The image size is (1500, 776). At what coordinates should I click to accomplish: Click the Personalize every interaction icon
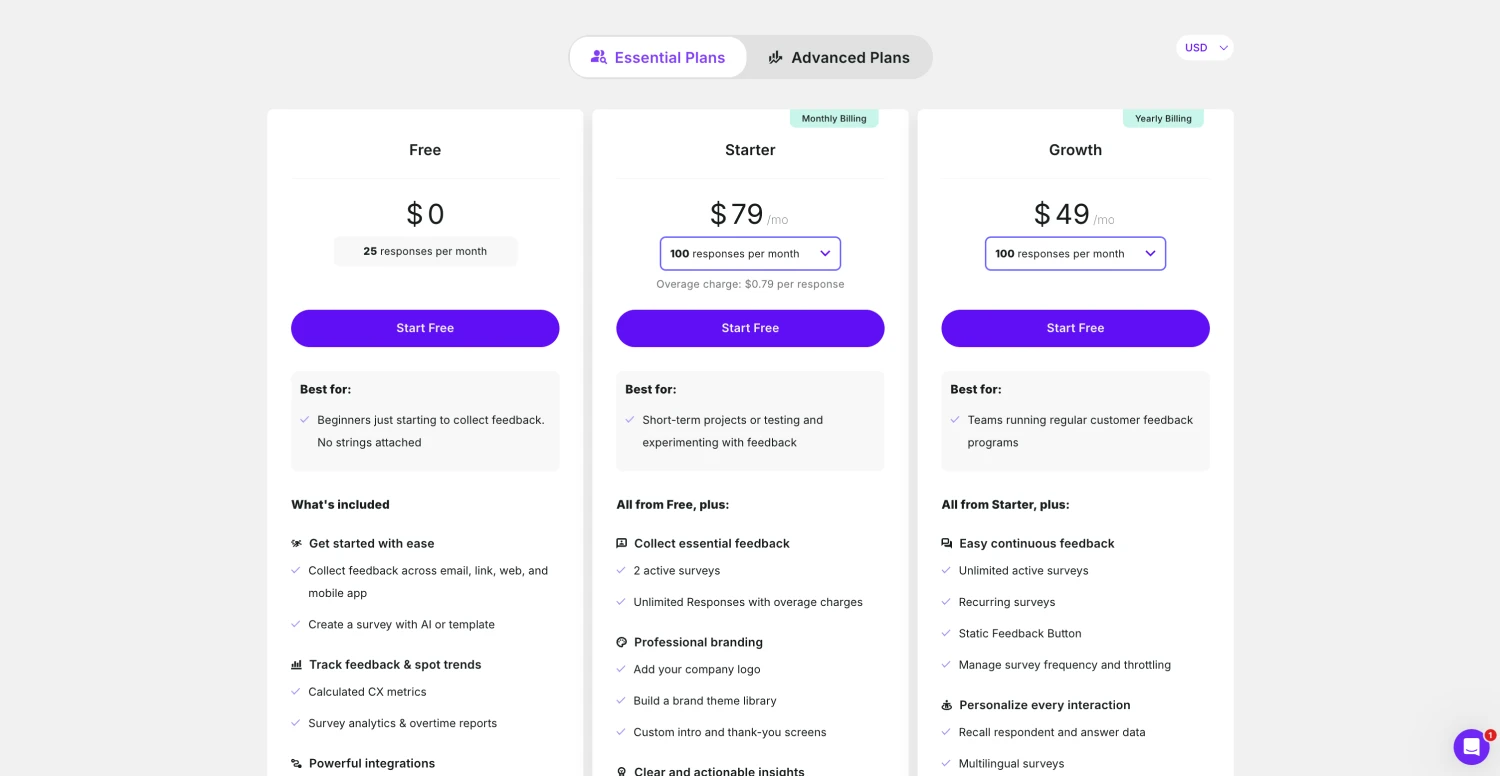click(947, 705)
